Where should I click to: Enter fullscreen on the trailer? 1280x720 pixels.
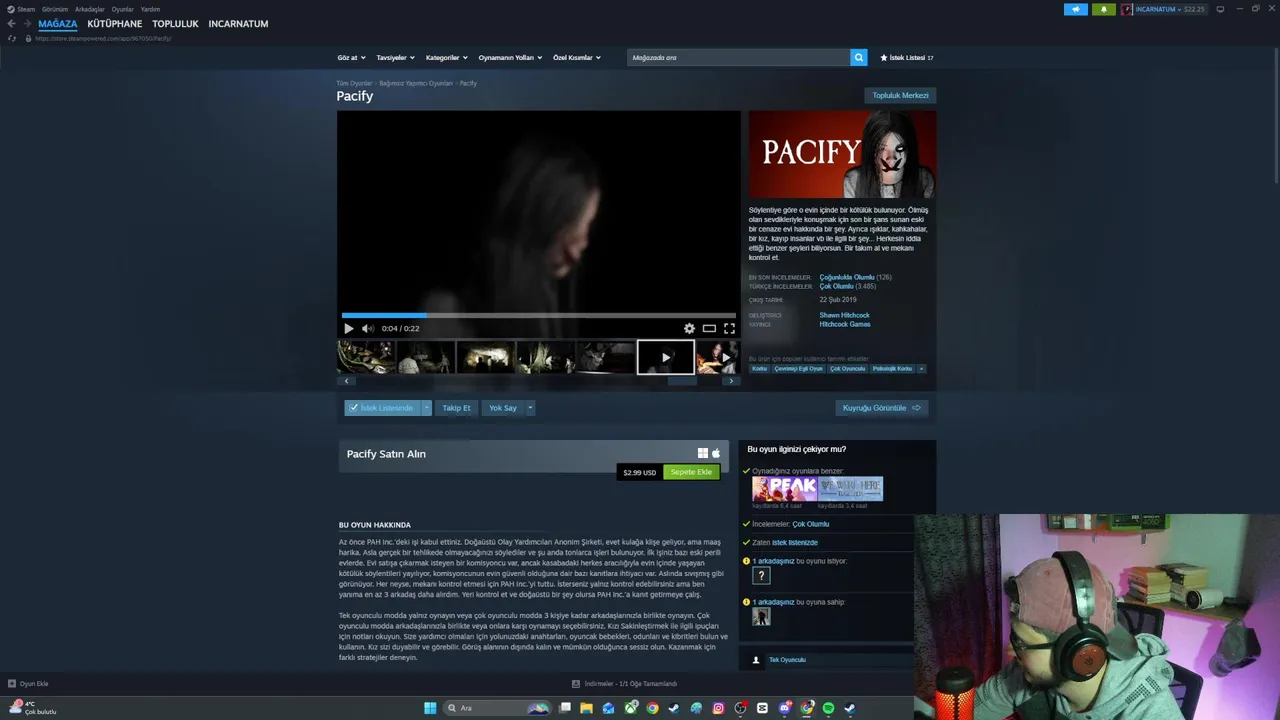[729, 328]
